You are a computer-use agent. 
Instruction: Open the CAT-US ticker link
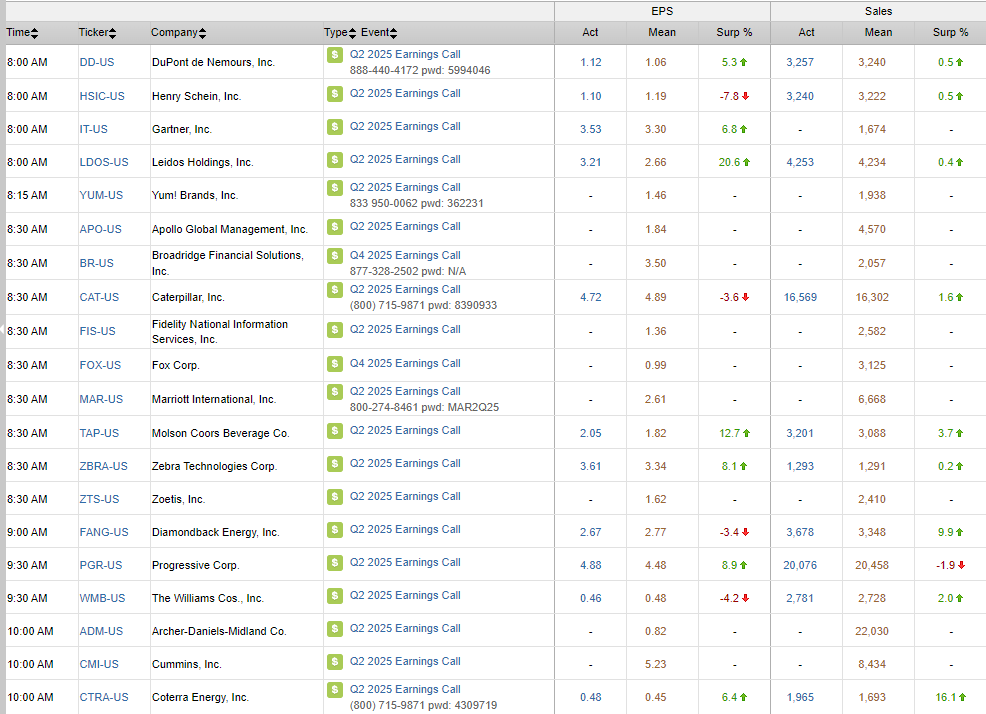[x=99, y=297]
